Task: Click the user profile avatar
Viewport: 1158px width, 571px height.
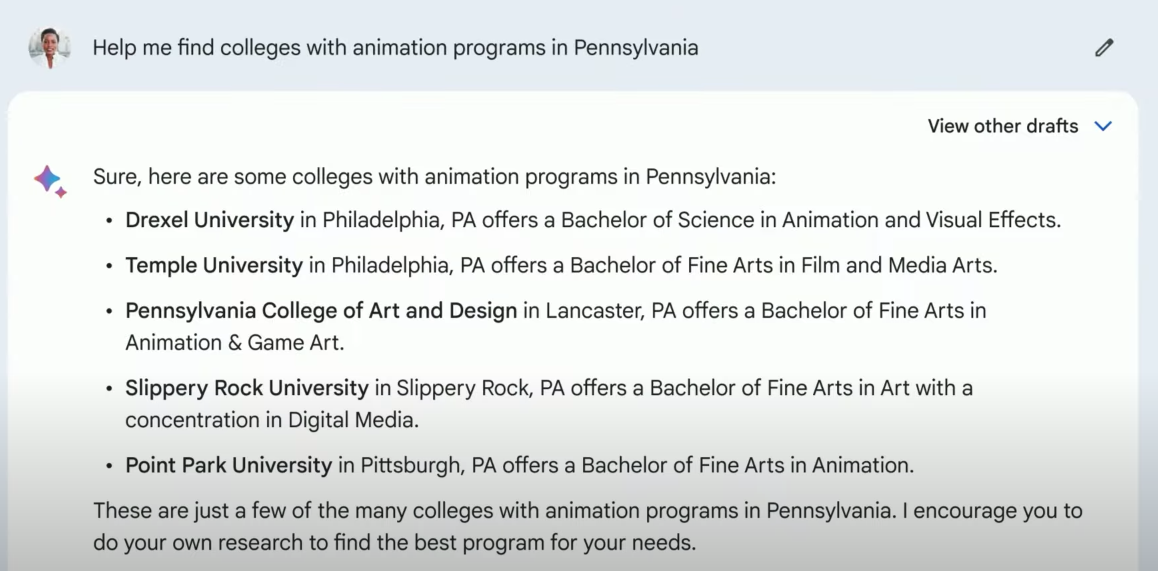Action: click(49, 48)
